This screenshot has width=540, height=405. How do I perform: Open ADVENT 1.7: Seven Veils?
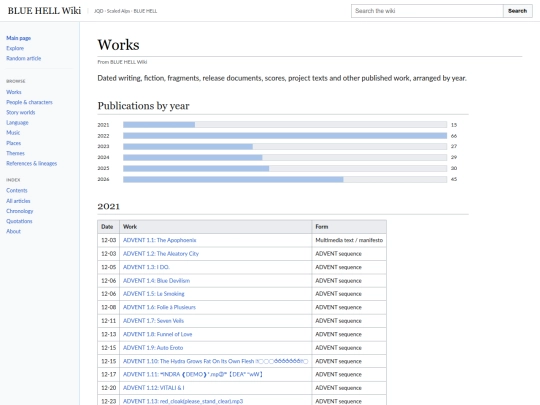click(x=153, y=321)
